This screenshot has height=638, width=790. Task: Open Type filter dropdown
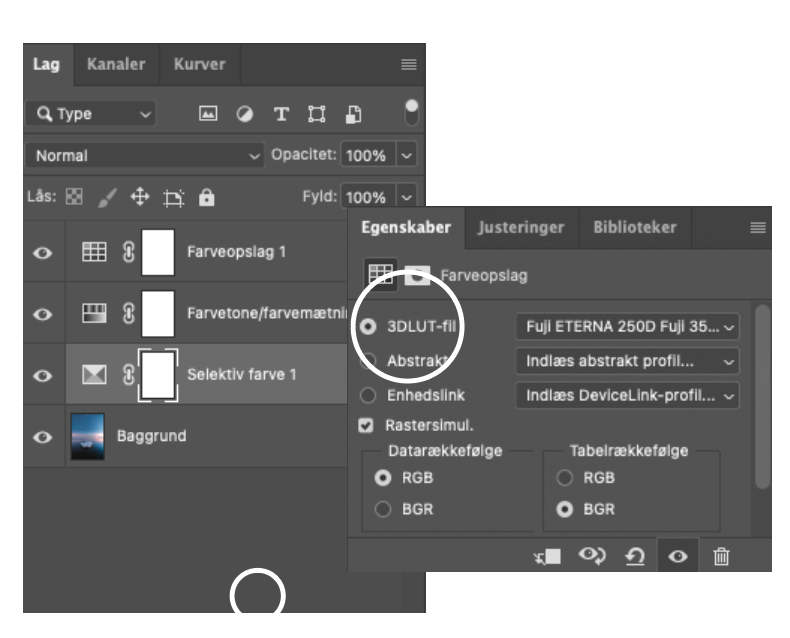[x=91, y=114]
